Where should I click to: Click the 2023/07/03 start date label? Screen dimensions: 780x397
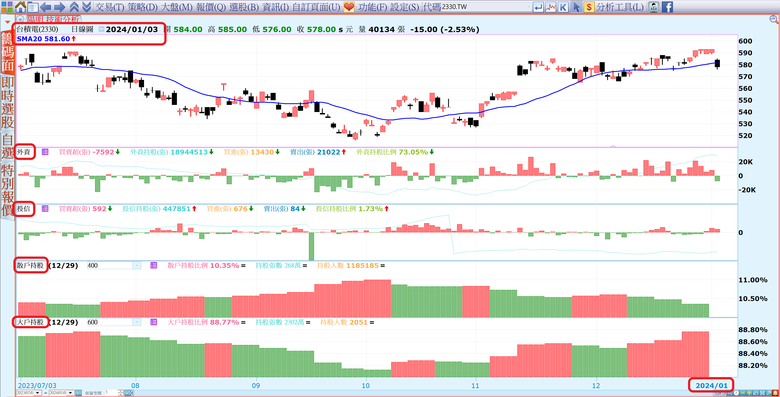pyautogui.click(x=37, y=385)
